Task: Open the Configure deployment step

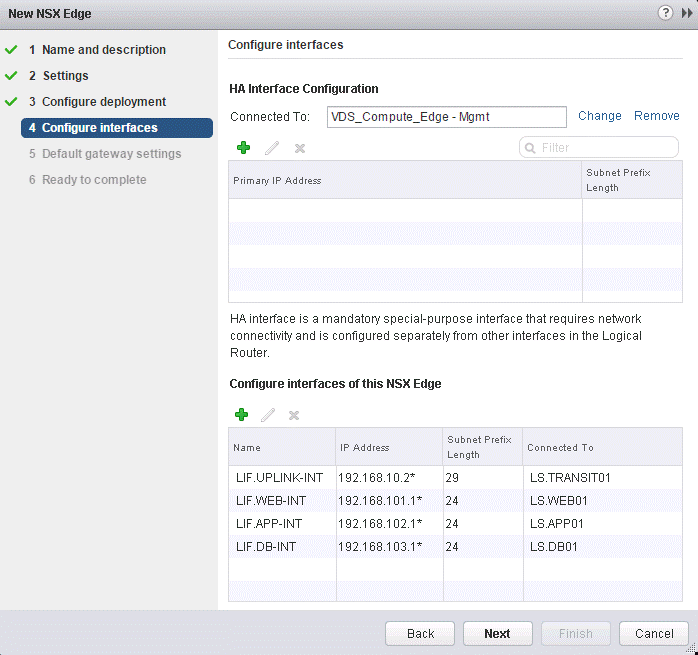Action: (x=103, y=102)
